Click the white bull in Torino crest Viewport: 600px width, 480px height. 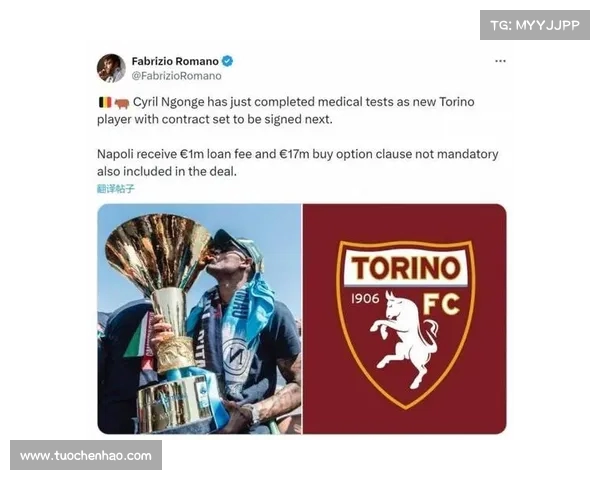tap(404, 340)
